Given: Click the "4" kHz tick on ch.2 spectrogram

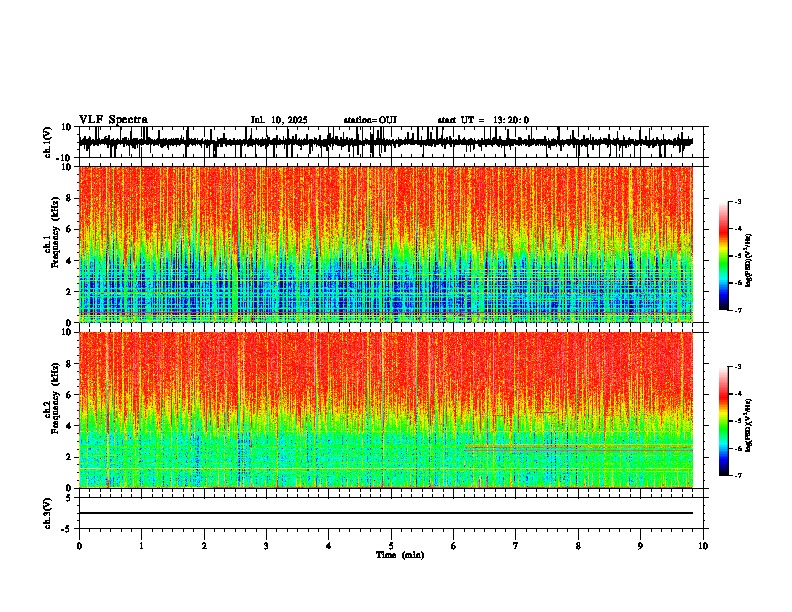Looking at the screenshot, I should 69,426.
